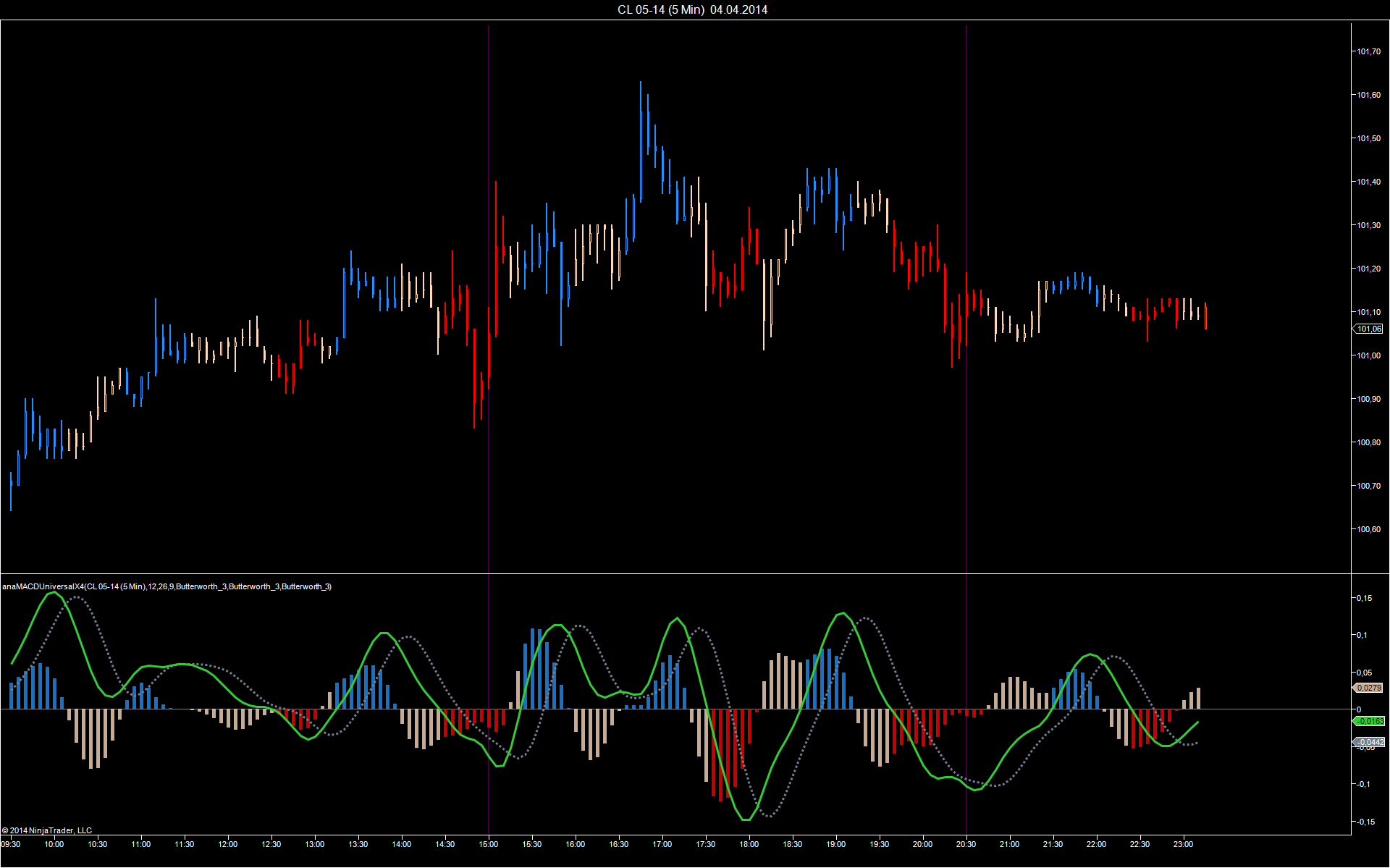Click the 100,60 price axis label
The width and height of the screenshot is (1390, 868).
click(1368, 529)
